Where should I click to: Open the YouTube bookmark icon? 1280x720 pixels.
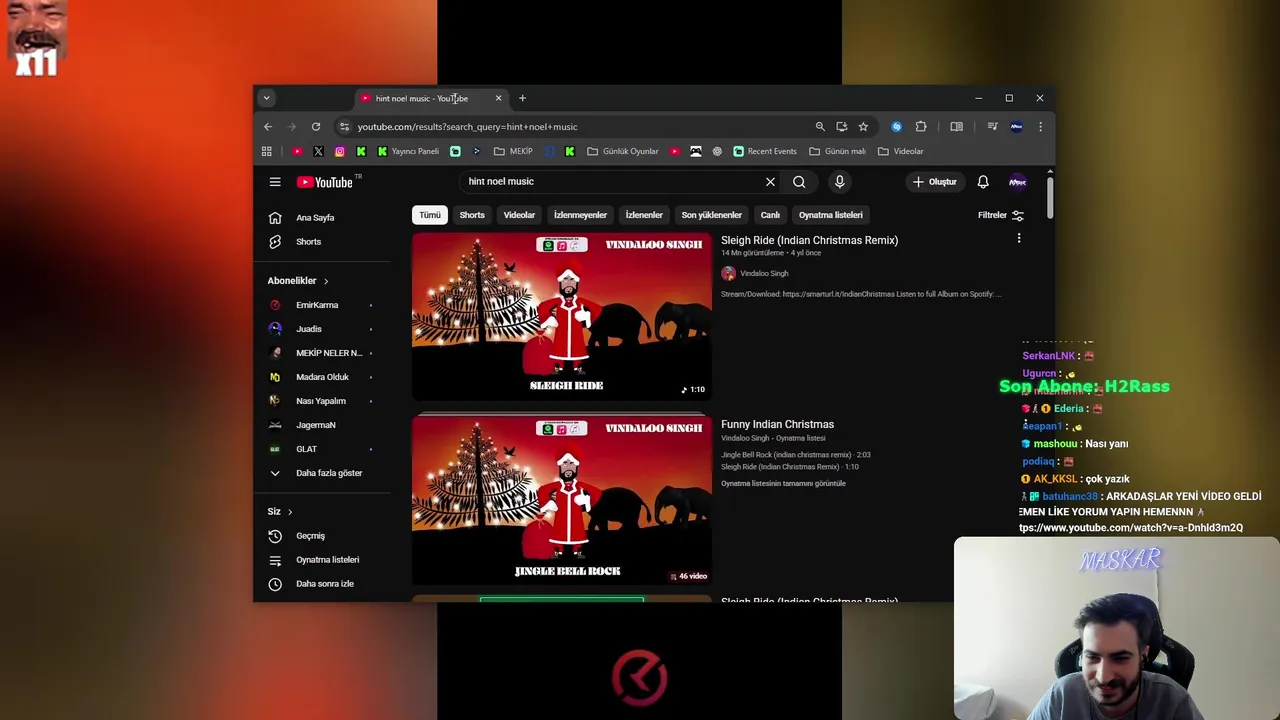(297, 151)
